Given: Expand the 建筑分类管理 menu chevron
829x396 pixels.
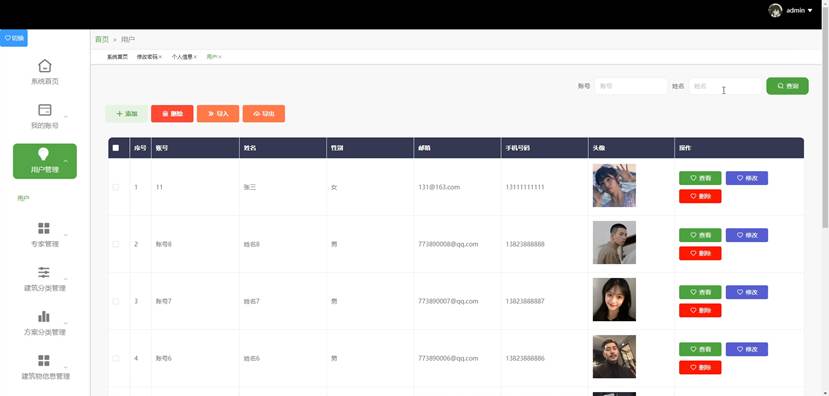Looking at the screenshot, I should [66, 279].
